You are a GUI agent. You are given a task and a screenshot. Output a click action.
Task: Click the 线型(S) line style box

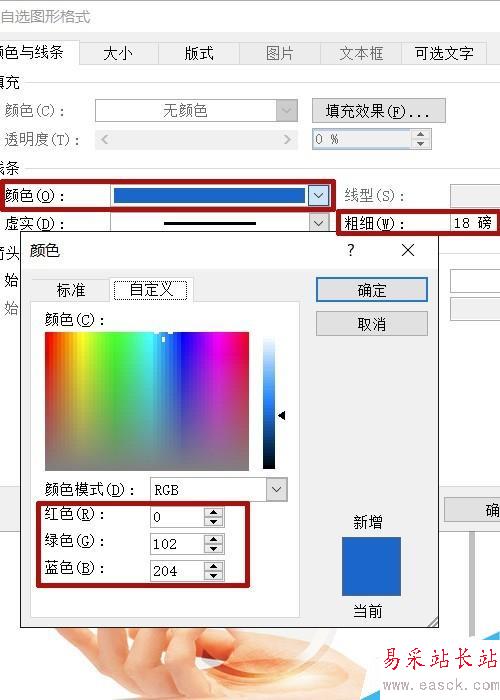[x=475, y=196]
